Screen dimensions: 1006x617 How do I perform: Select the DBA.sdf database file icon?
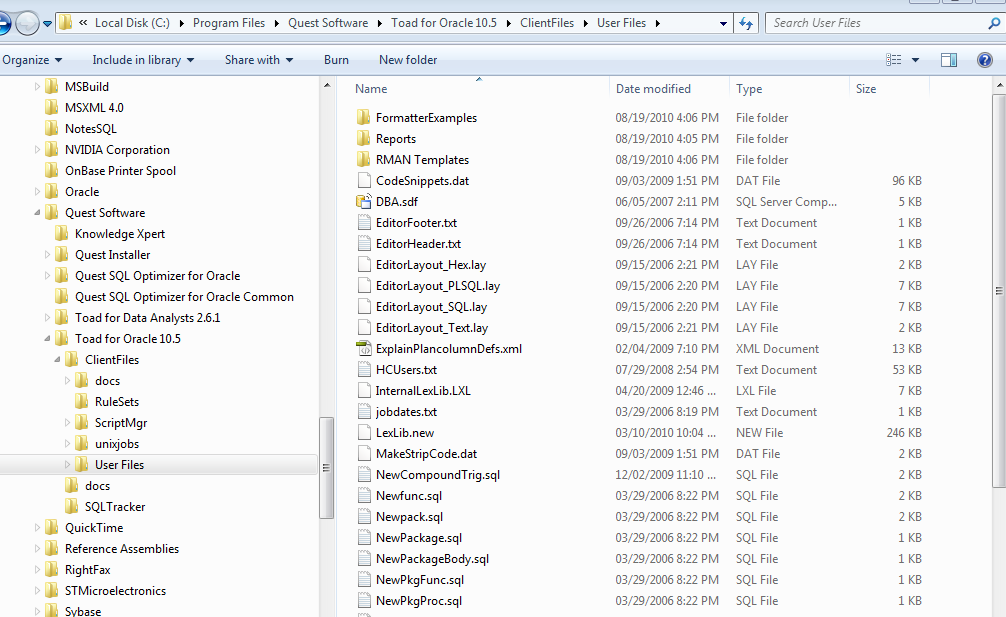point(364,201)
